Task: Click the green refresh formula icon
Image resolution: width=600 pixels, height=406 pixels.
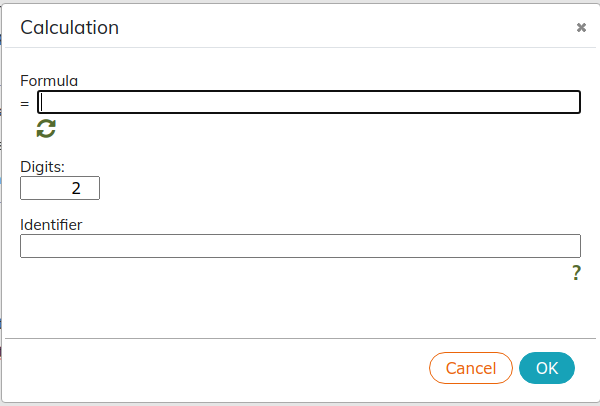Action: [x=46, y=129]
